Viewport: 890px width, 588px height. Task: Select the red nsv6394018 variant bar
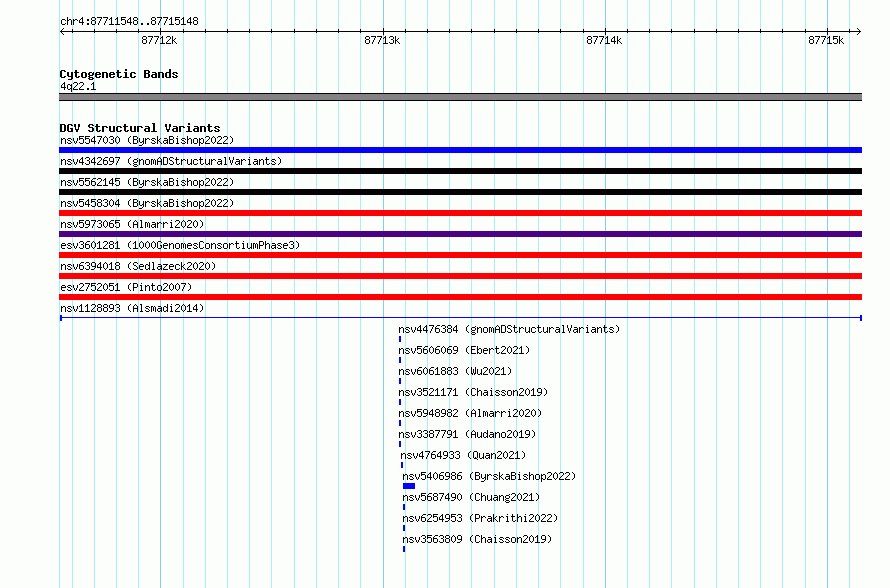[x=460, y=276]
